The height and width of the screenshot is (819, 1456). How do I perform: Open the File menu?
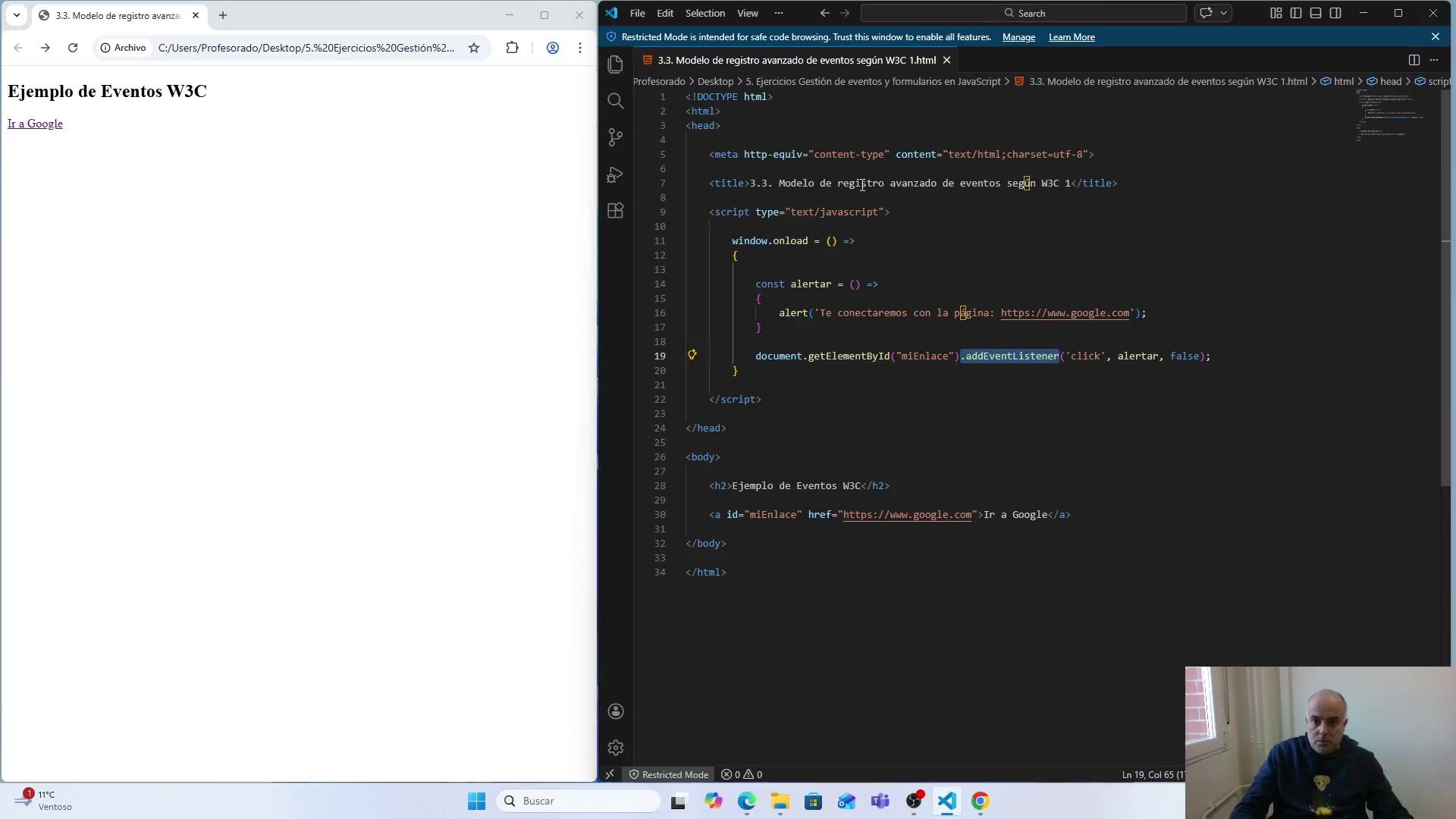click(x=638, y=13)
